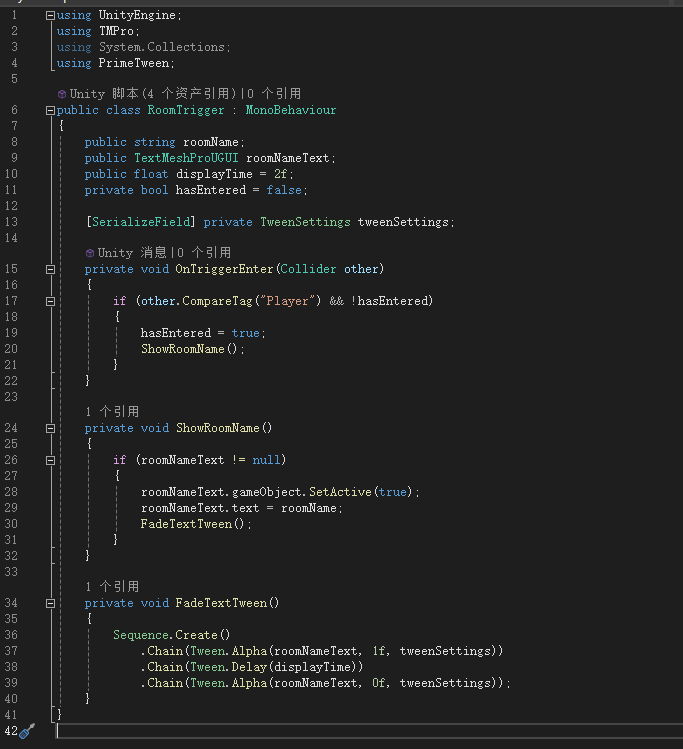The height and width of the screenshot is (749, 683).
Task: Collapse the ShowRoomName method on line 24
Action: click(x=50, y=428)
